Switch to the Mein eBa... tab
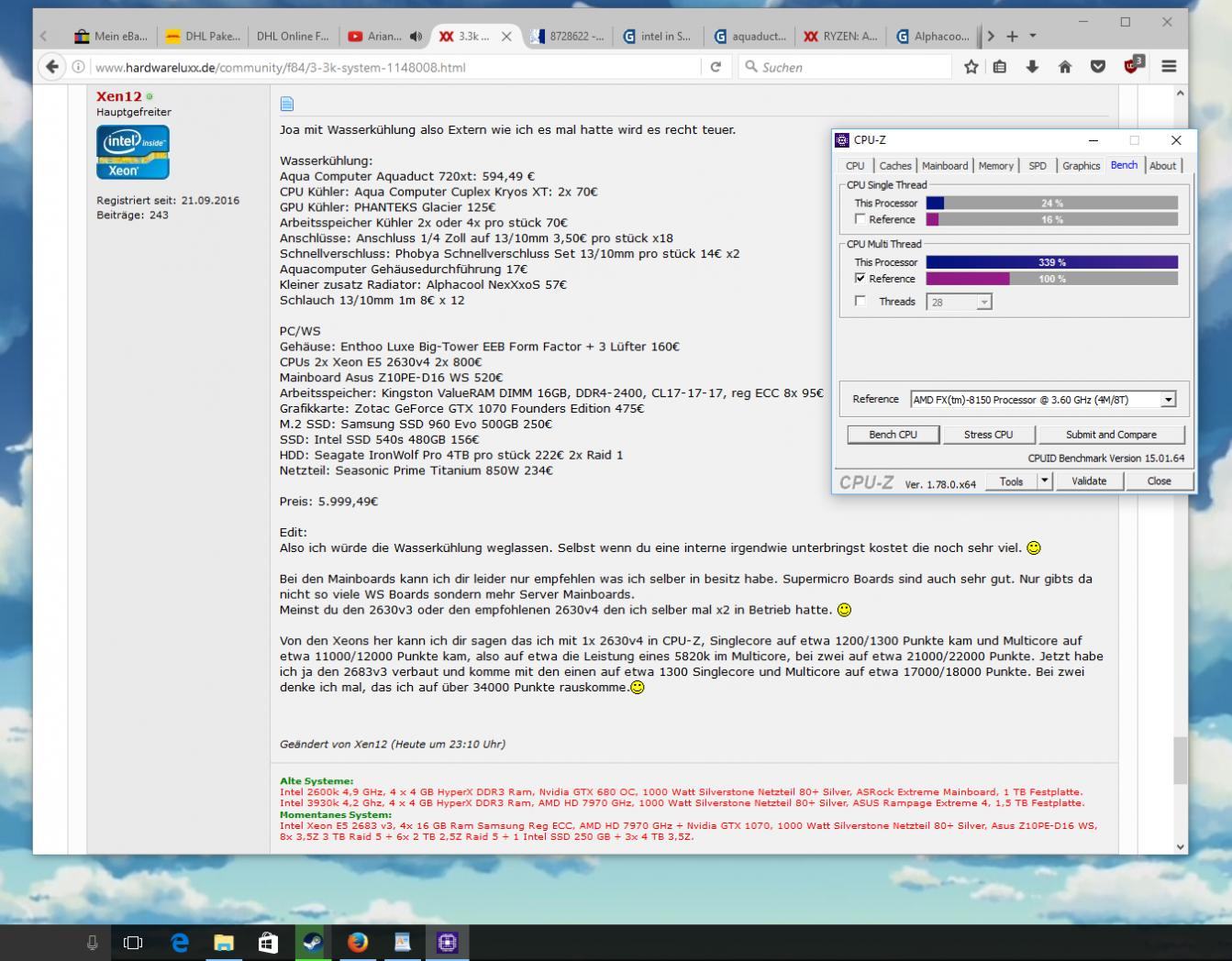 pos(111,36)
